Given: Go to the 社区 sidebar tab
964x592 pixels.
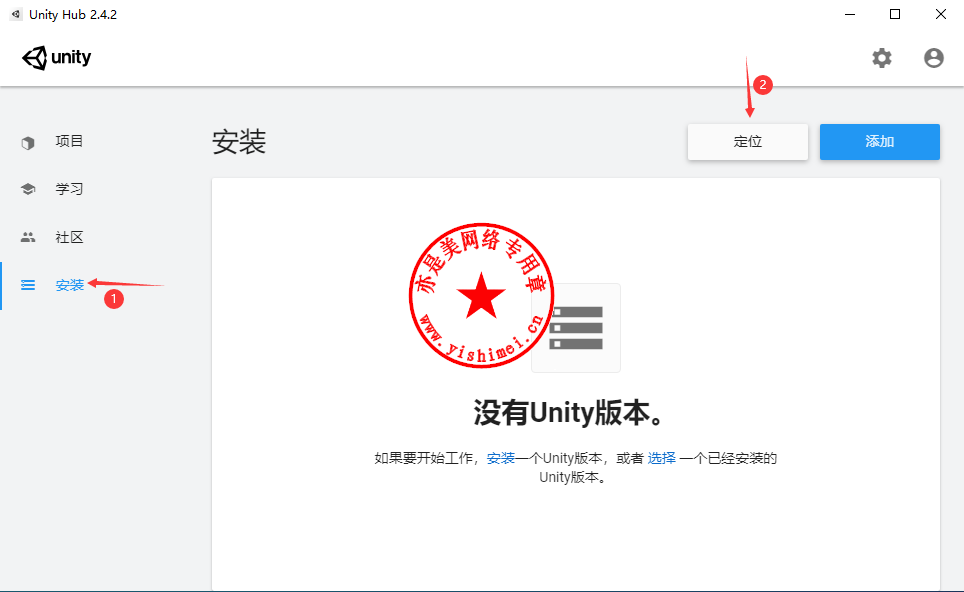Looking at the screenshot, I should click(69, 237).
